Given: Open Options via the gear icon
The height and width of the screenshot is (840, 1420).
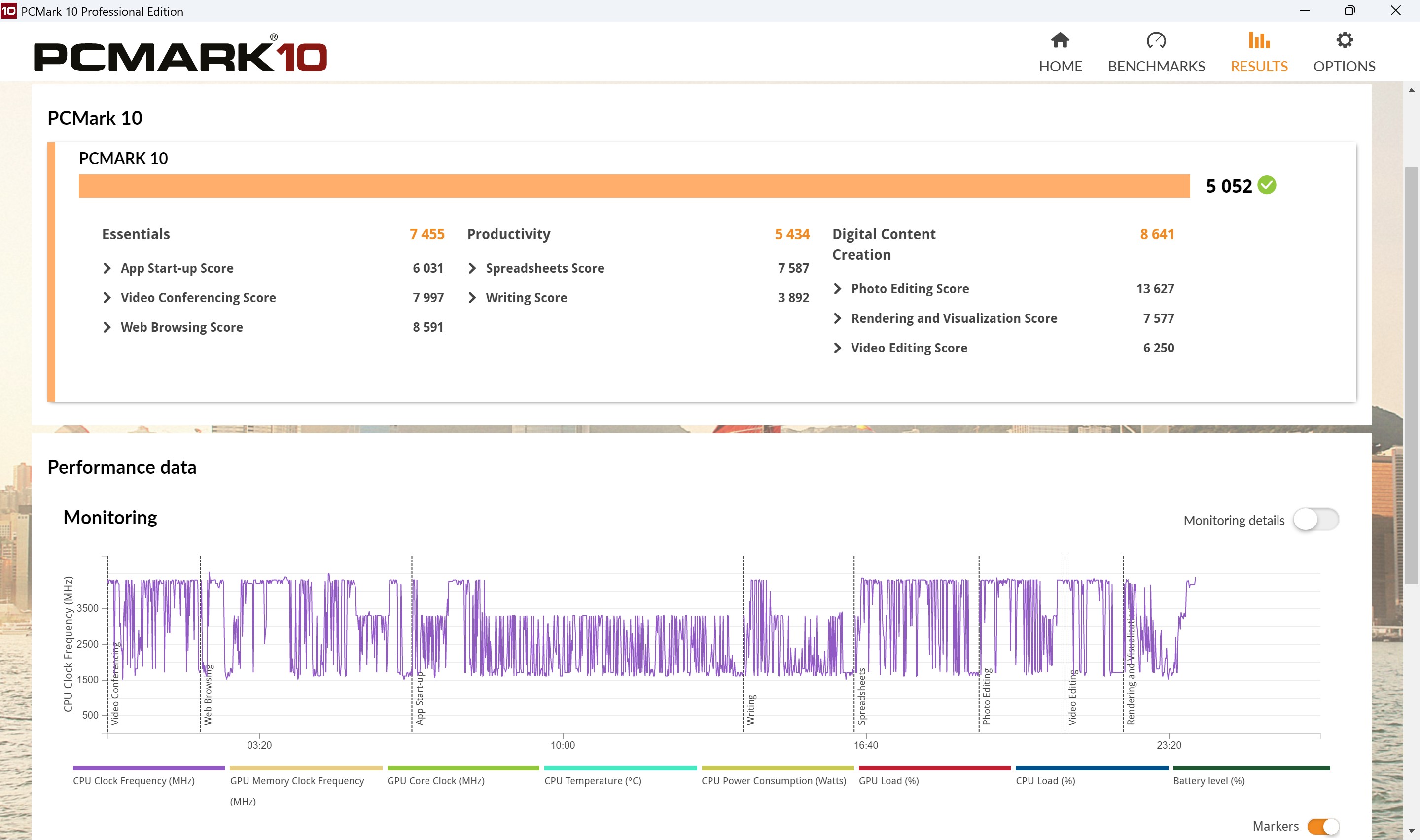Looking at the screenshot, I should [x=1344, y=40].
